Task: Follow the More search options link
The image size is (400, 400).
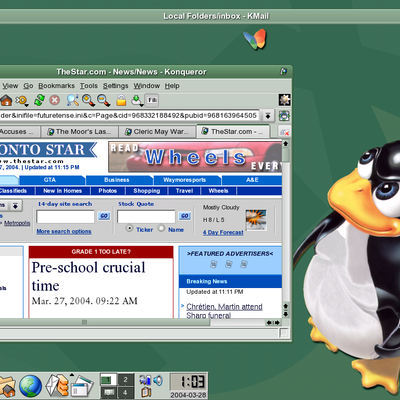Action: click(x=64, y=231)
